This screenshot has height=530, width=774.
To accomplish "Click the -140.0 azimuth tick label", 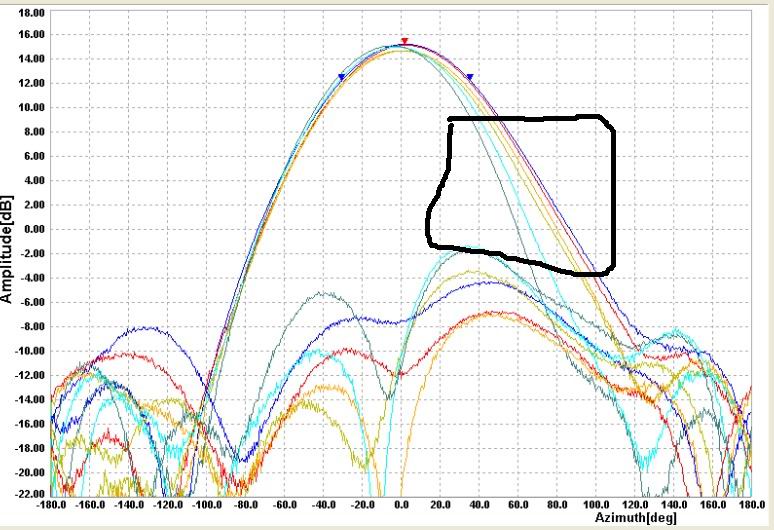I will tap(130, 505).
